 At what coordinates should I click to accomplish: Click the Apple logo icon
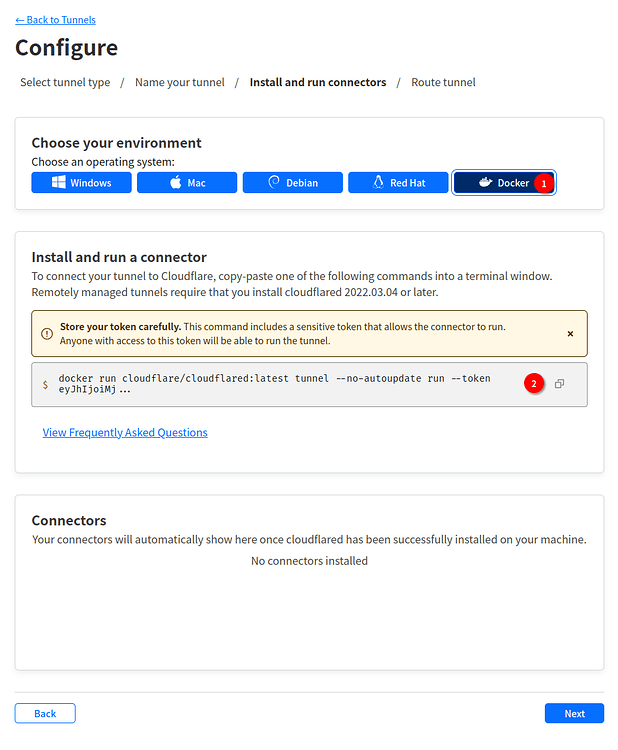tap(175, 183)
